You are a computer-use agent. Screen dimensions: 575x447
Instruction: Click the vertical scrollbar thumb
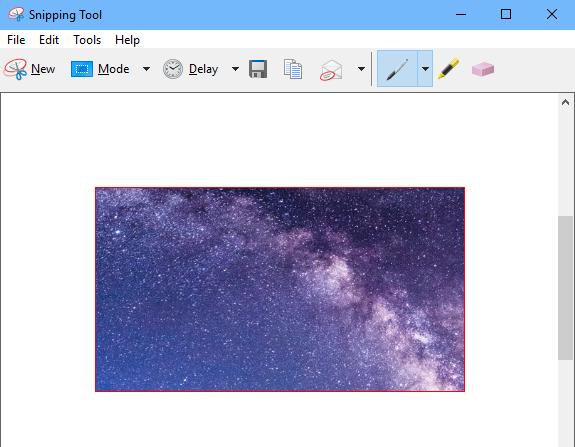pos(565,288)
